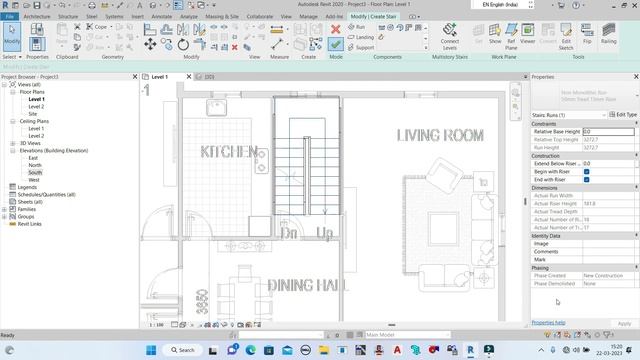The image size is (640, 360).
Task: Click the Flip stair tool
Action: [x=587, y=33]
